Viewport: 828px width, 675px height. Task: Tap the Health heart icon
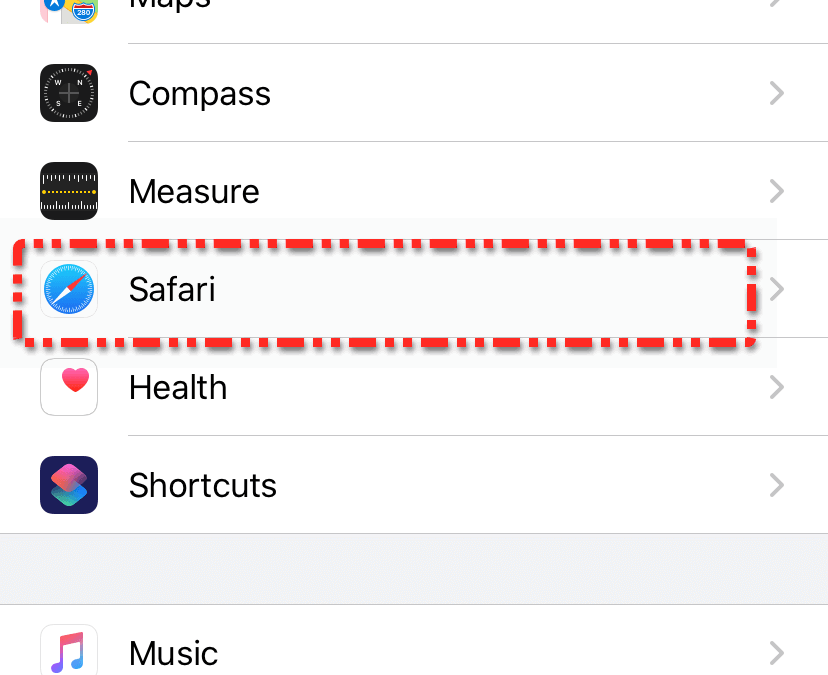click(x=69, y=387)
